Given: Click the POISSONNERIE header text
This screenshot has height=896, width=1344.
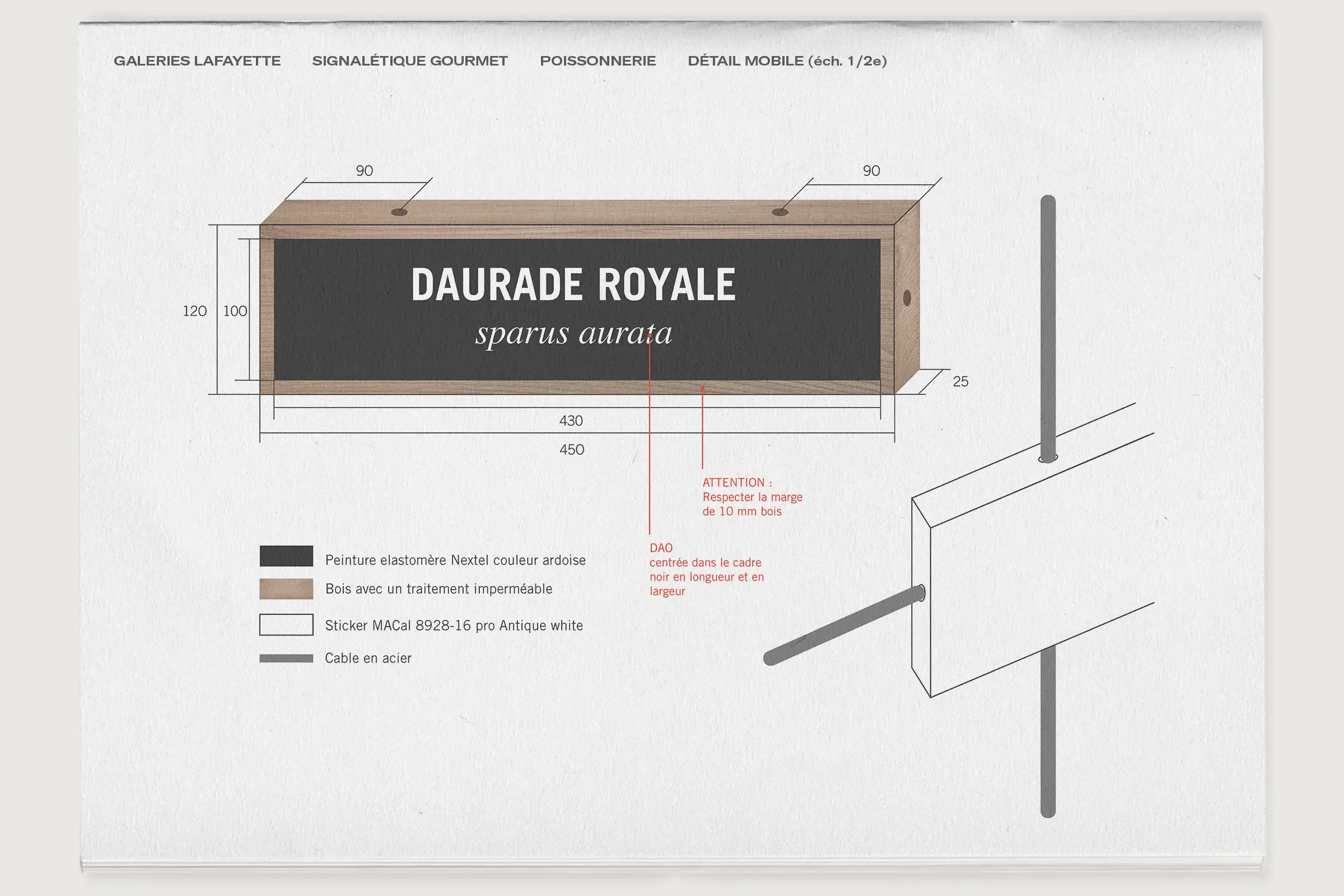Looking at the screenshot, I should coord(598,61).
